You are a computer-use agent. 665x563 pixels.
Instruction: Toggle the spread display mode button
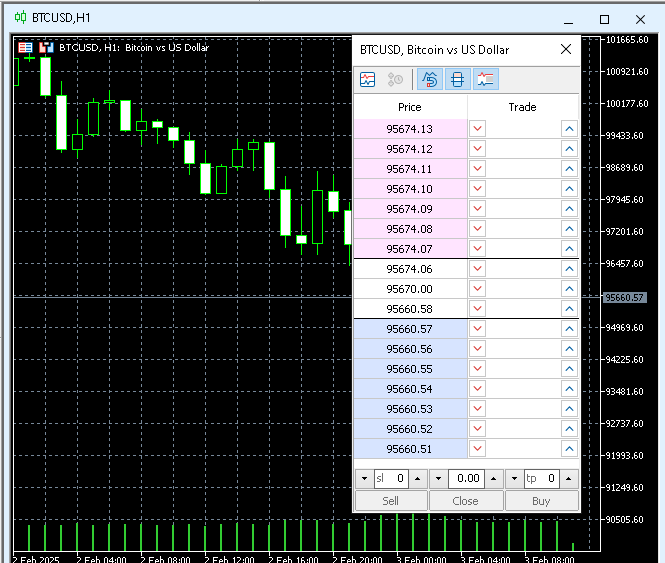click(x=430, y=79)
